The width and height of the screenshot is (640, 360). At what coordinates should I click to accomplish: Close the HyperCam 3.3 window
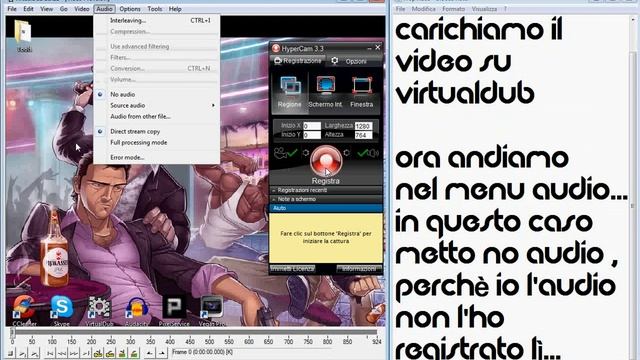click(x=378, y=48)
